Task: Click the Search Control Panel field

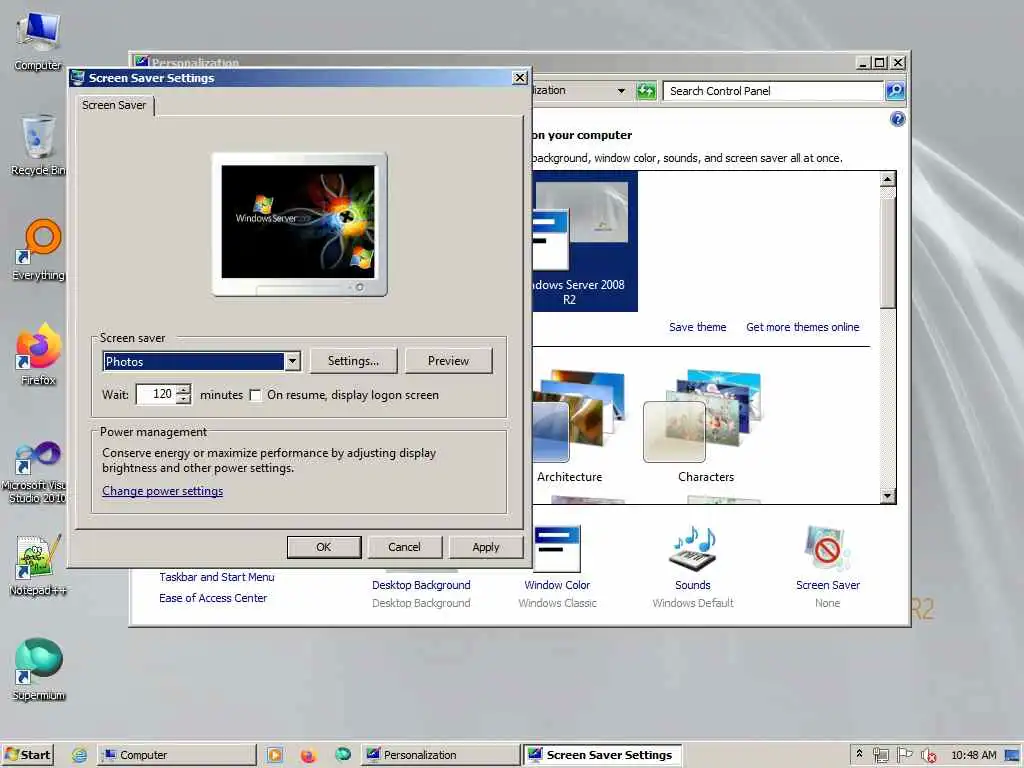Action: [x=773, y=91]
